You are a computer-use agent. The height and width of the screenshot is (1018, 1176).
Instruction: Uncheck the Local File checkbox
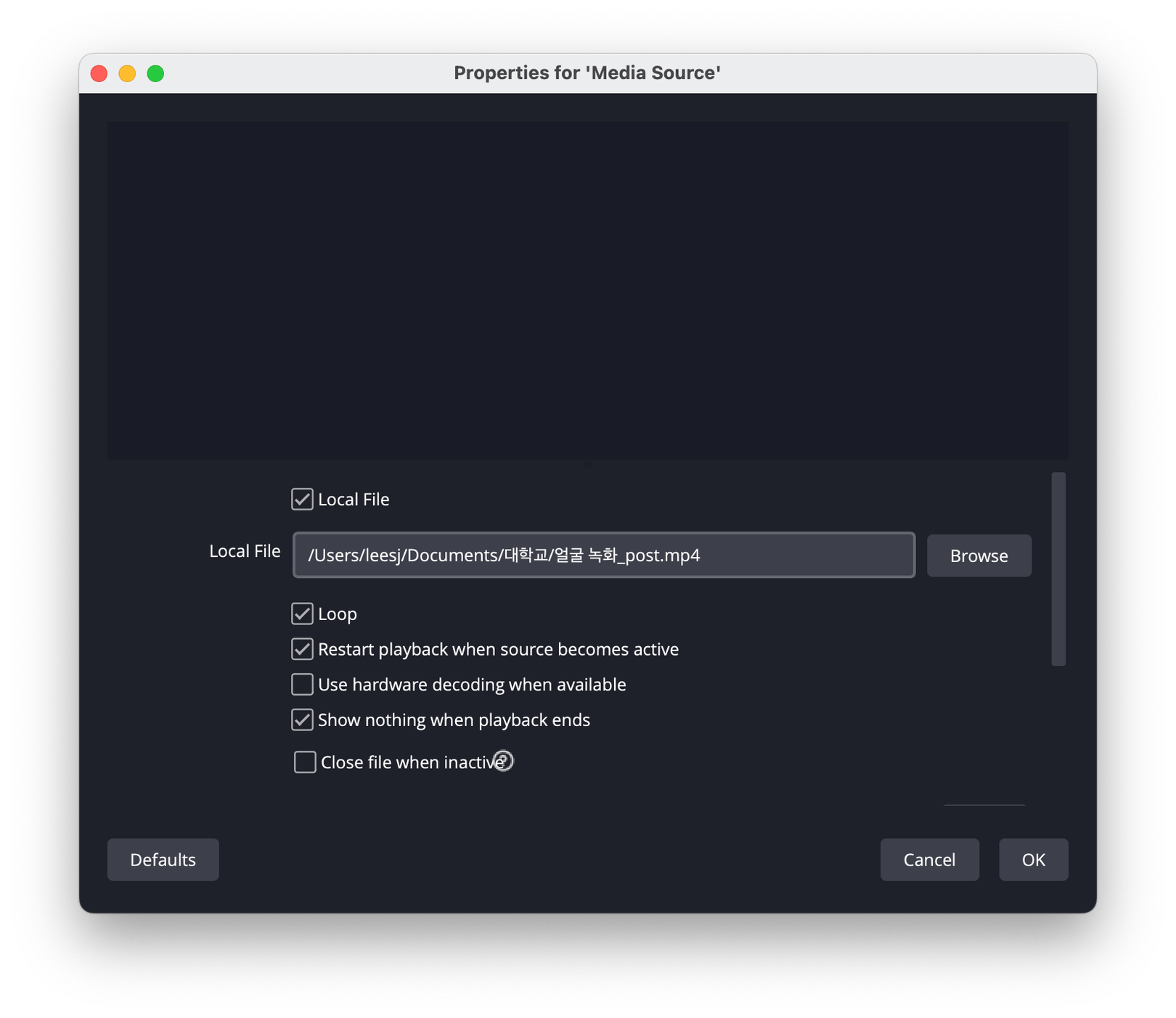click(302, 500)
